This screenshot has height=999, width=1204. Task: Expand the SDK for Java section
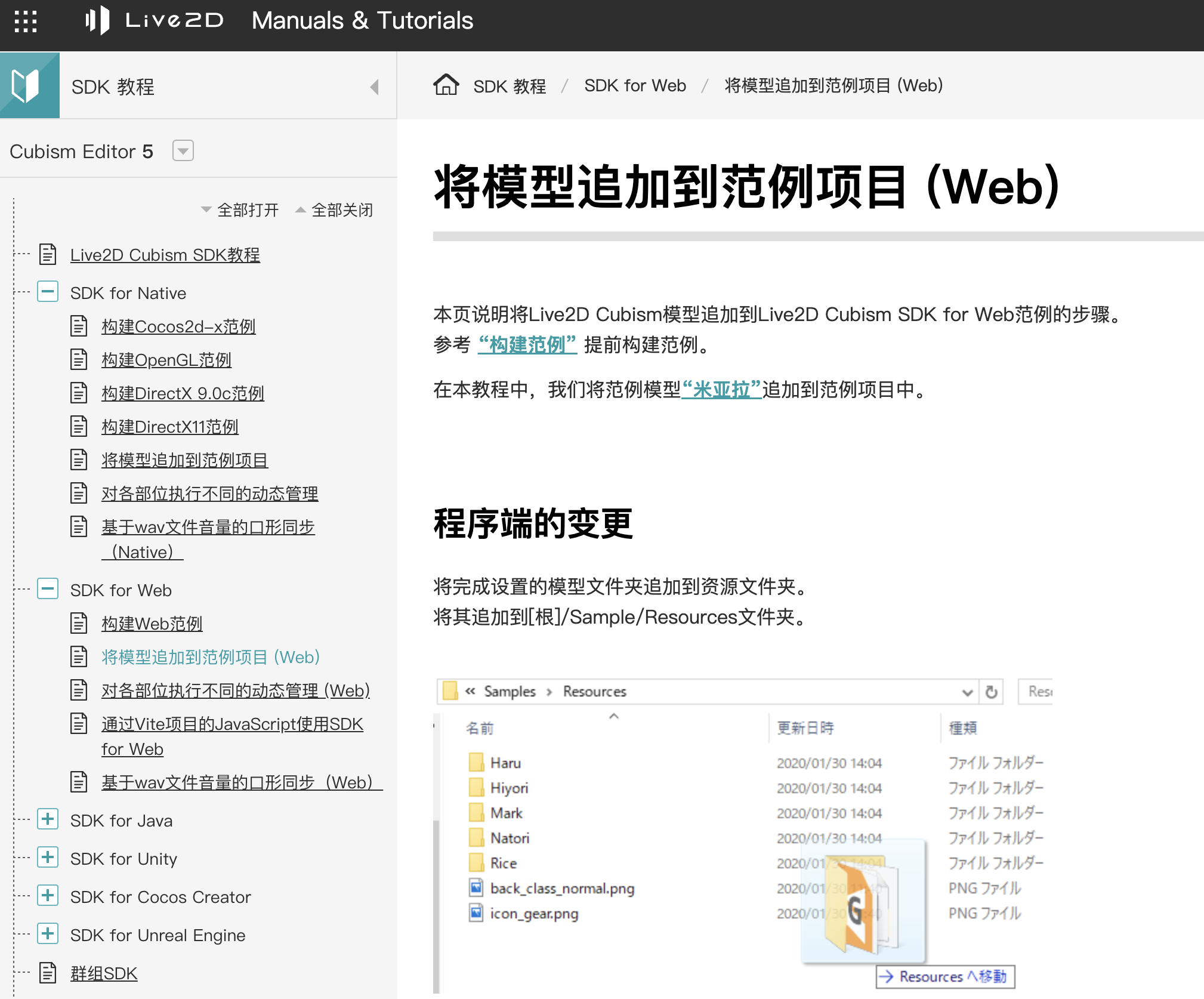pyautogui.click(x=47, y=820)
